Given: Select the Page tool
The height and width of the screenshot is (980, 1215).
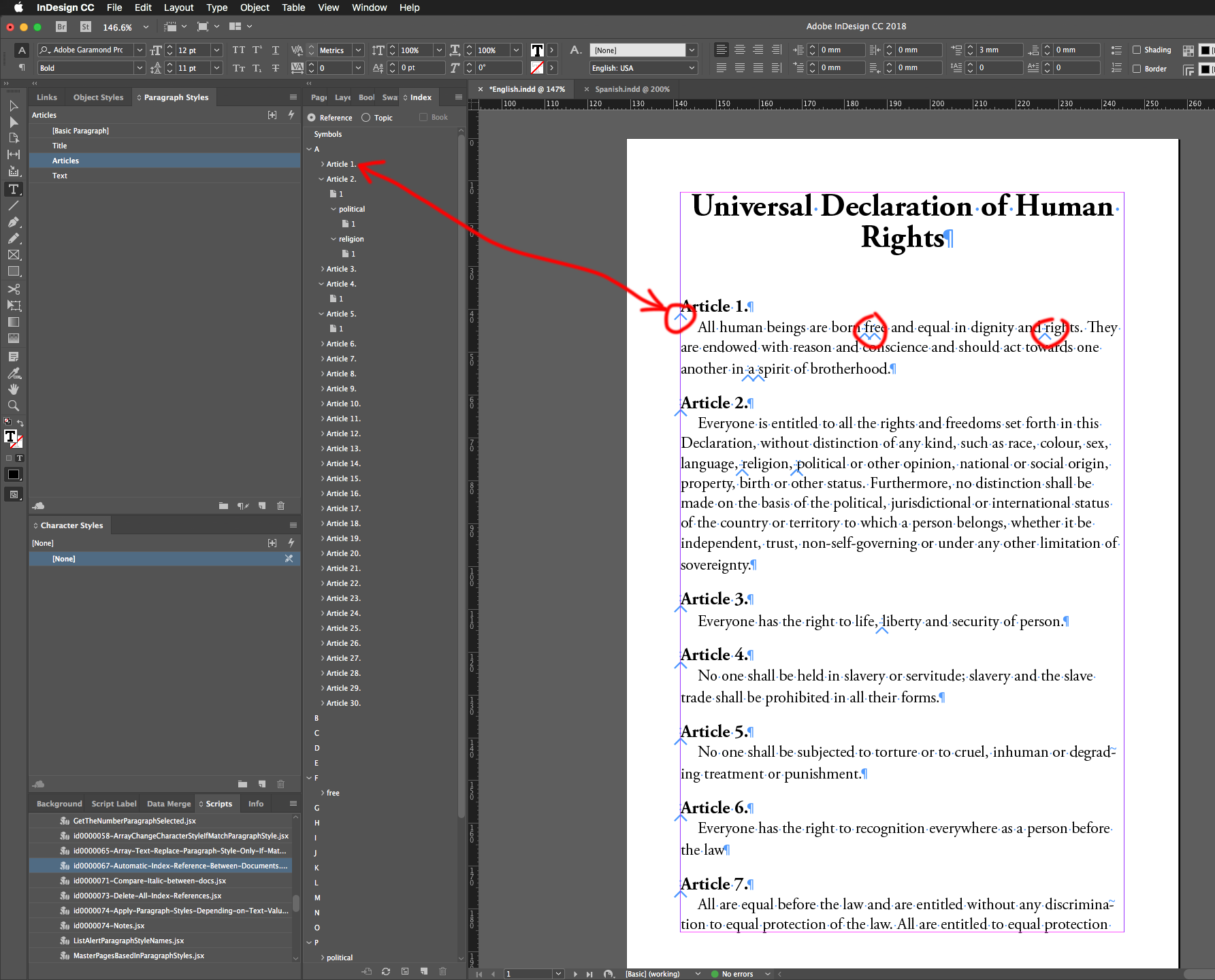Looking at the screenshot, I should 14,138.
